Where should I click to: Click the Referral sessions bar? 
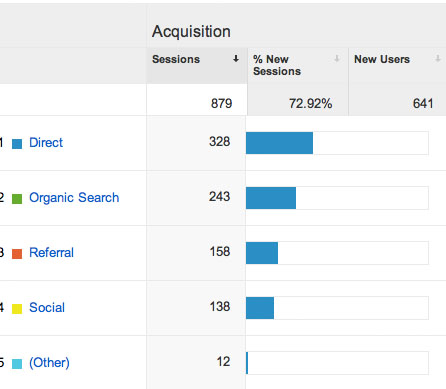[x=262, y=253]
